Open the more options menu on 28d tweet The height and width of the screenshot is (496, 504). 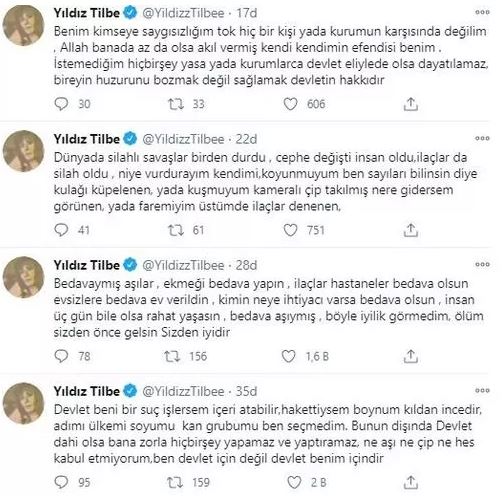pyautogui.click(x=482, y=264)
